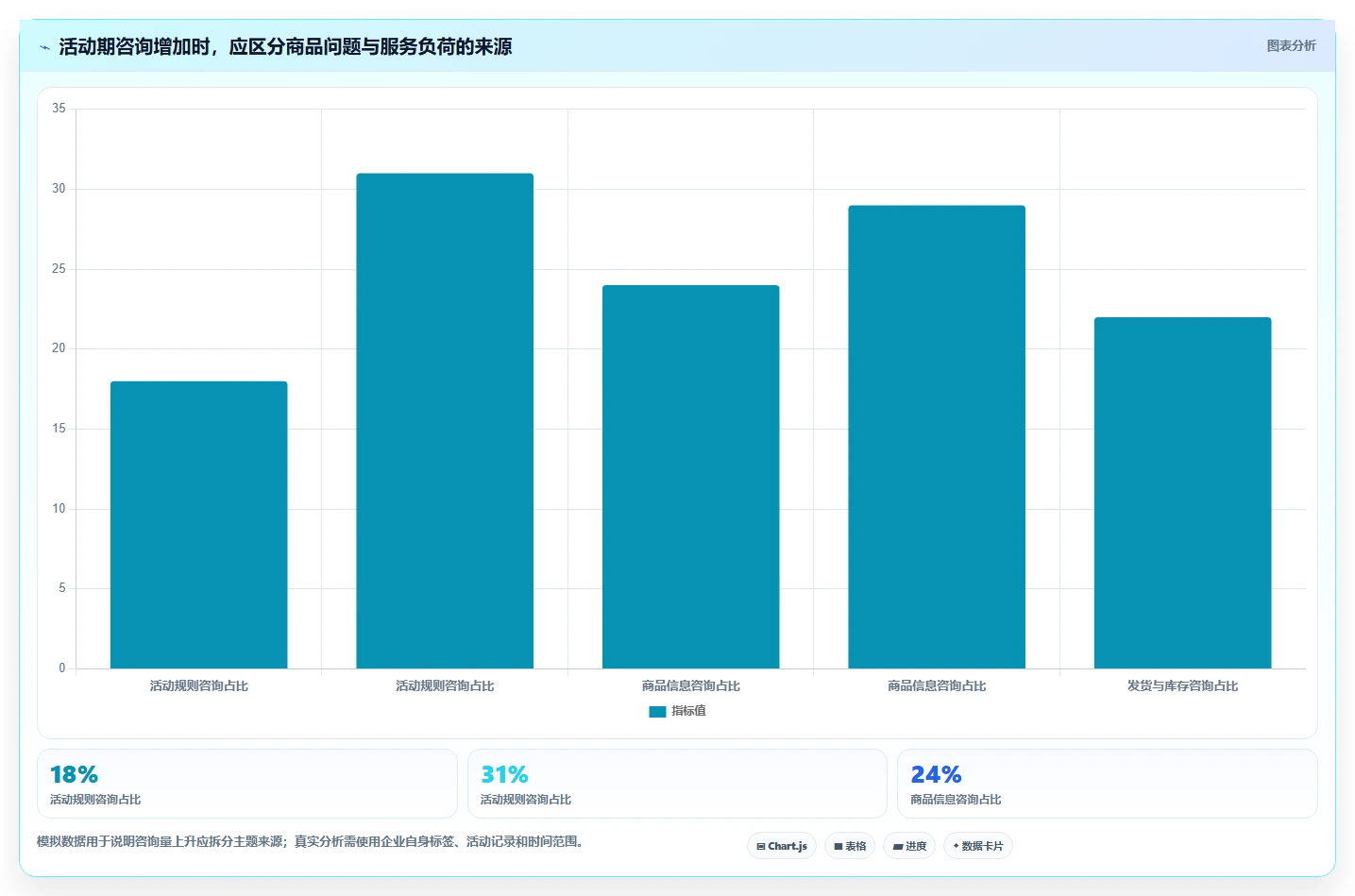Click the footnote starting with 模拟数据用于说明
The height and width of the screenshot is (896, 1355).
click(x=310, y=841)
